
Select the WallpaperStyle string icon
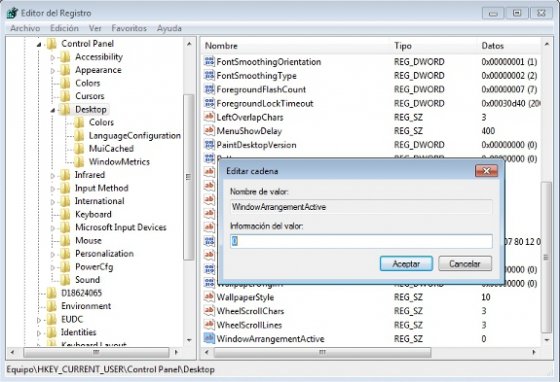(209, 296)
